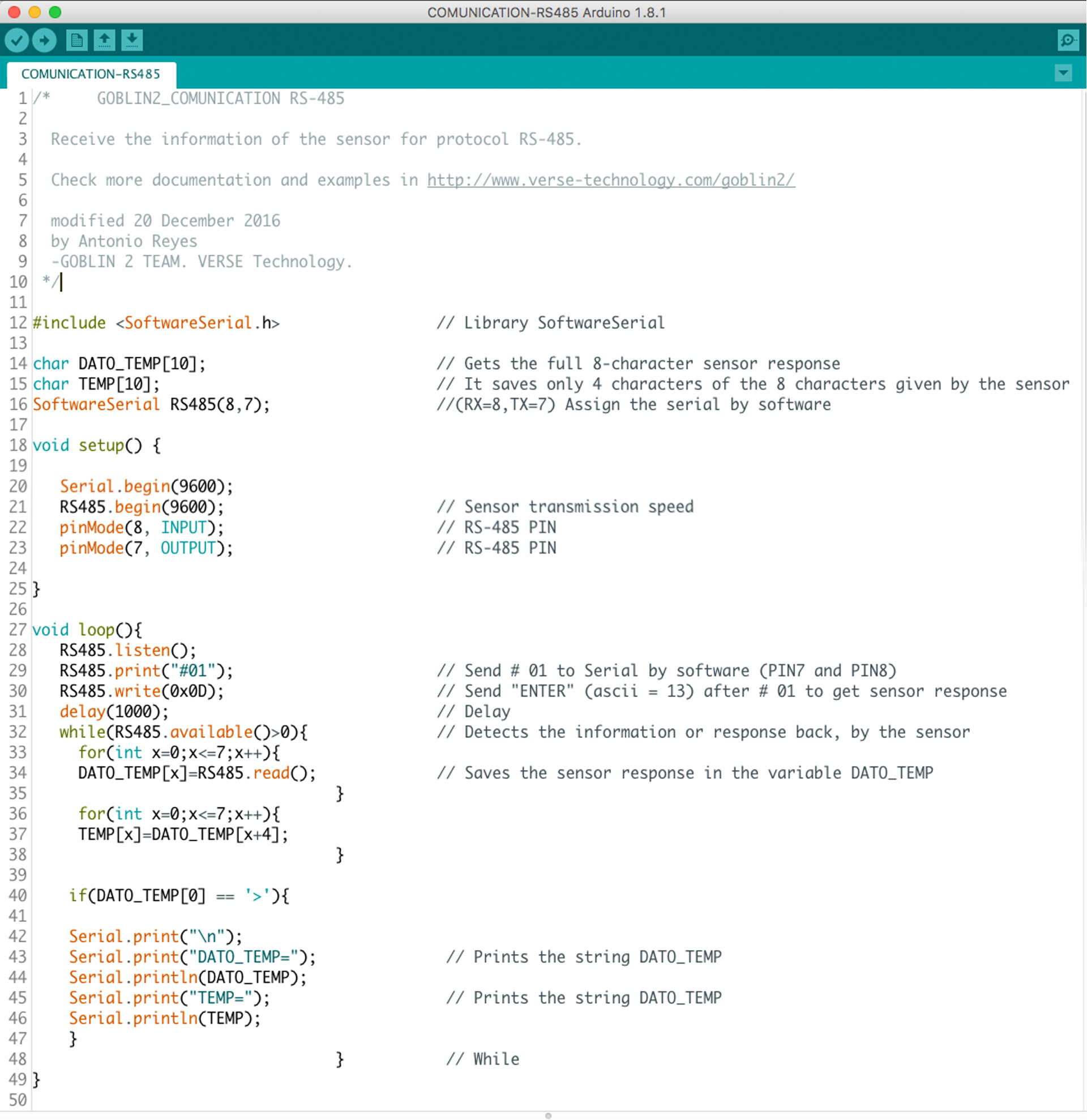Screen dimensions: 1087x1120
Task: Click the window title 'COMUNICATION-RS485 Arduino 1.8.1'
Action: pyautogui.click(x=547, y=12)
